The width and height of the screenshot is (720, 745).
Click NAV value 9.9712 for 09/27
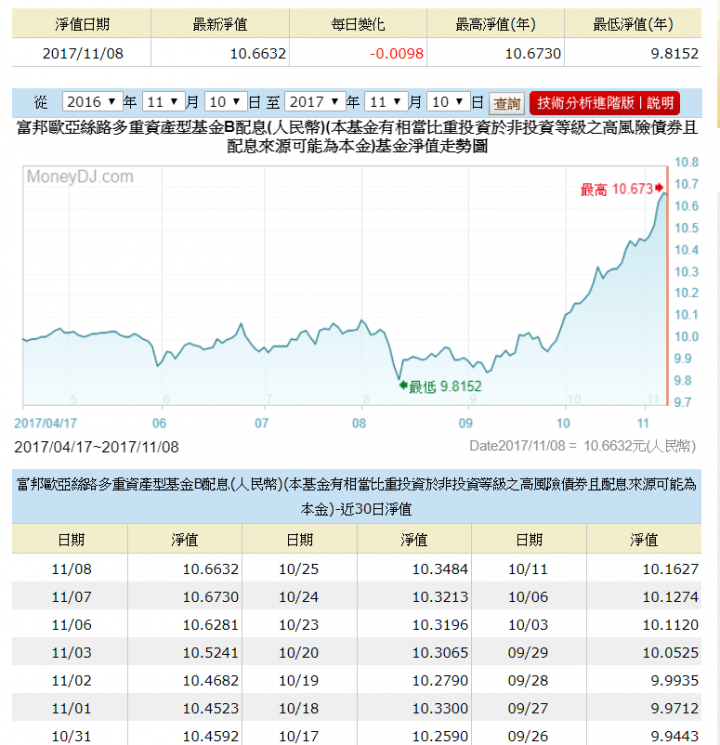[x=674, y=708]
